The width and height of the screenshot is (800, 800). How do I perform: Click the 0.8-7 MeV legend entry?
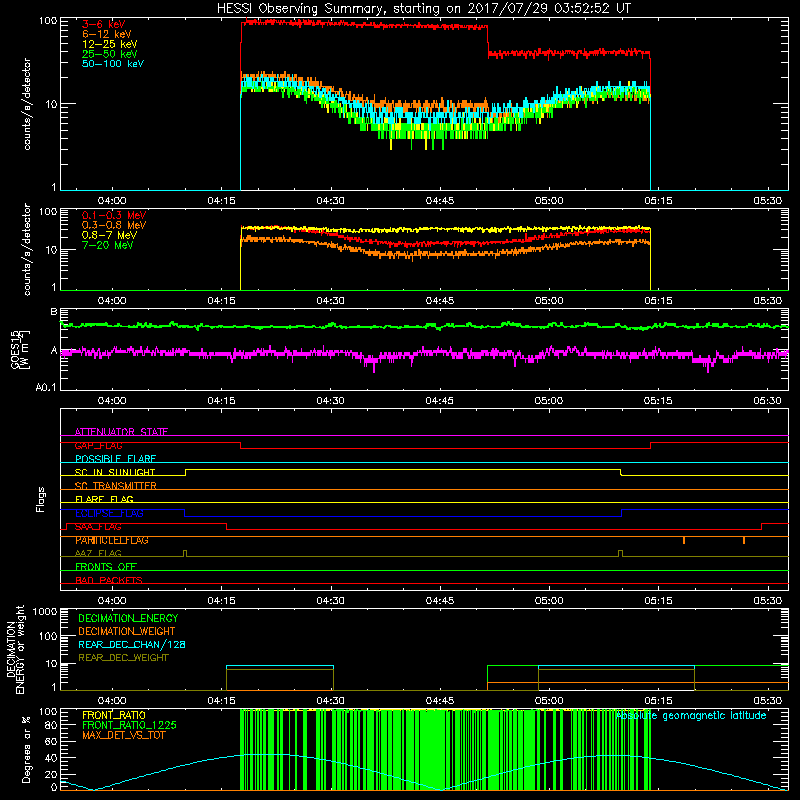click(109, 235)
